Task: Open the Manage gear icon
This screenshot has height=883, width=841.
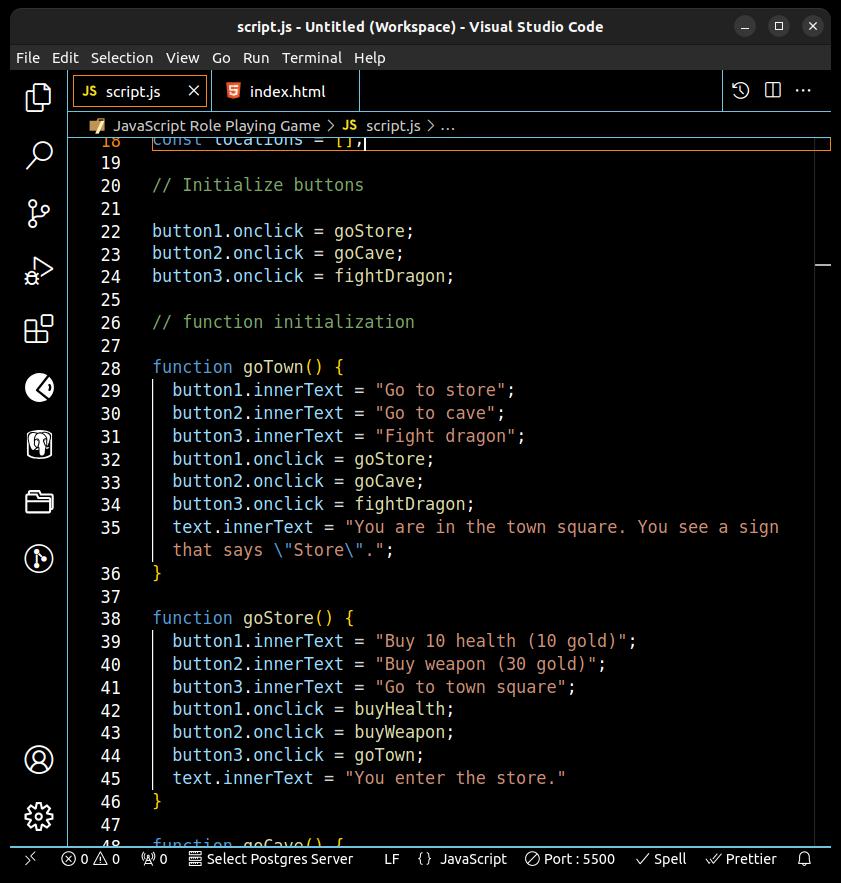Action: [38, 817]
